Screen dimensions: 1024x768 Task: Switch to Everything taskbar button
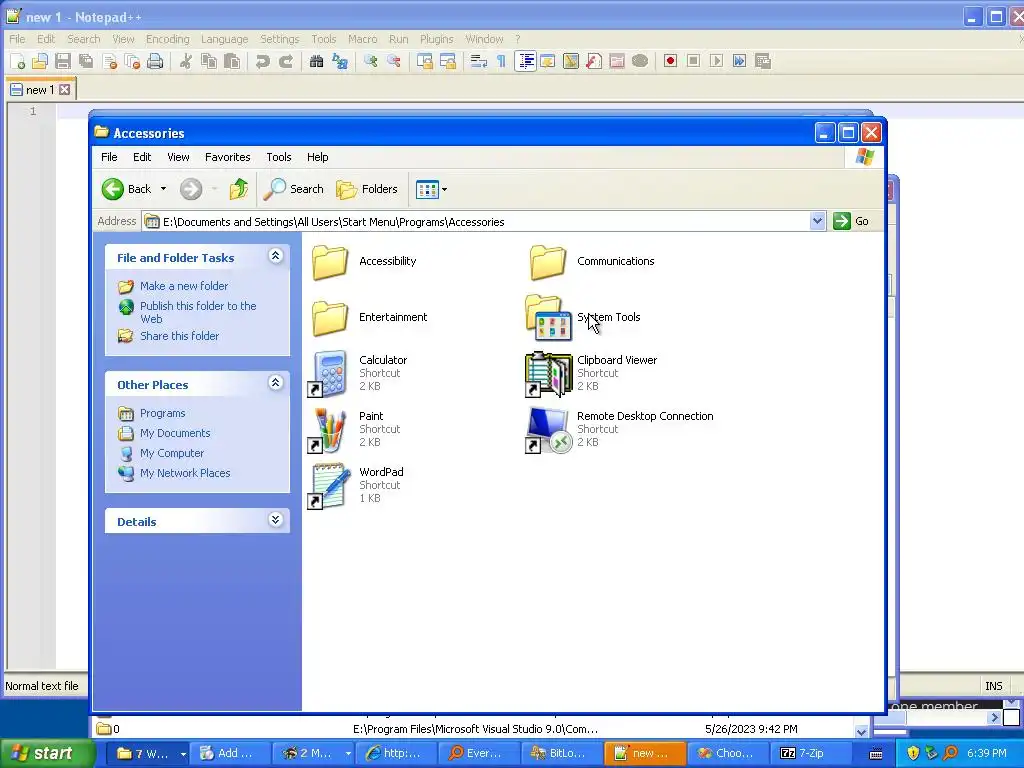tap(477, 753)
